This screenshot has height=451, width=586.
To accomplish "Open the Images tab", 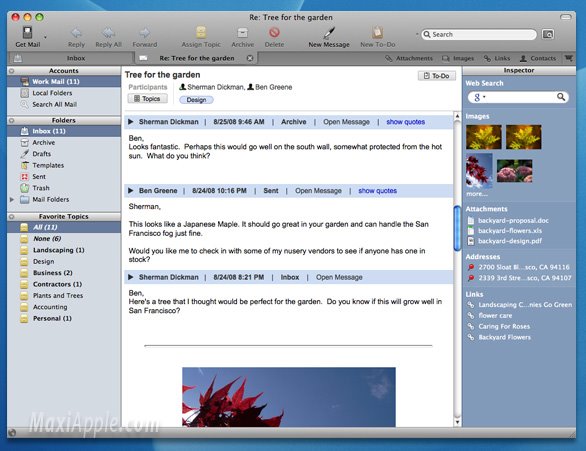I will coord(458,58).
